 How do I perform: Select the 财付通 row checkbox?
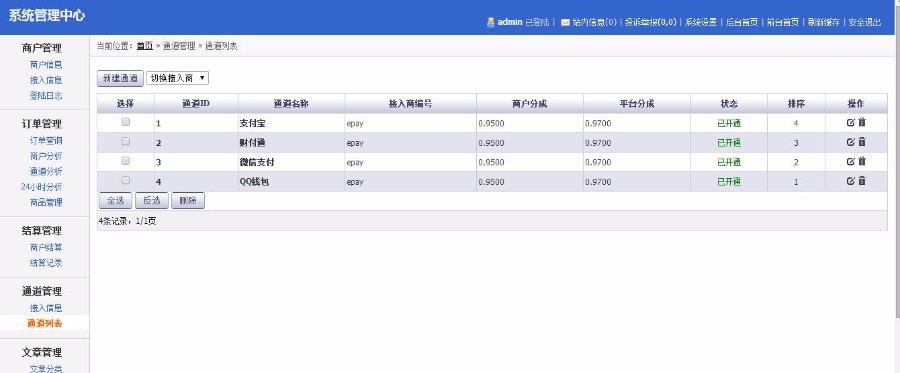point(125,141)
